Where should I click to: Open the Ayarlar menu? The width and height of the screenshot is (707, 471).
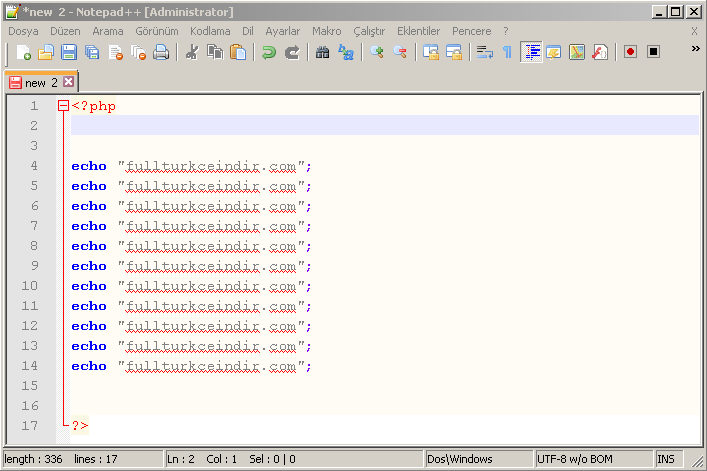[283, 31]
